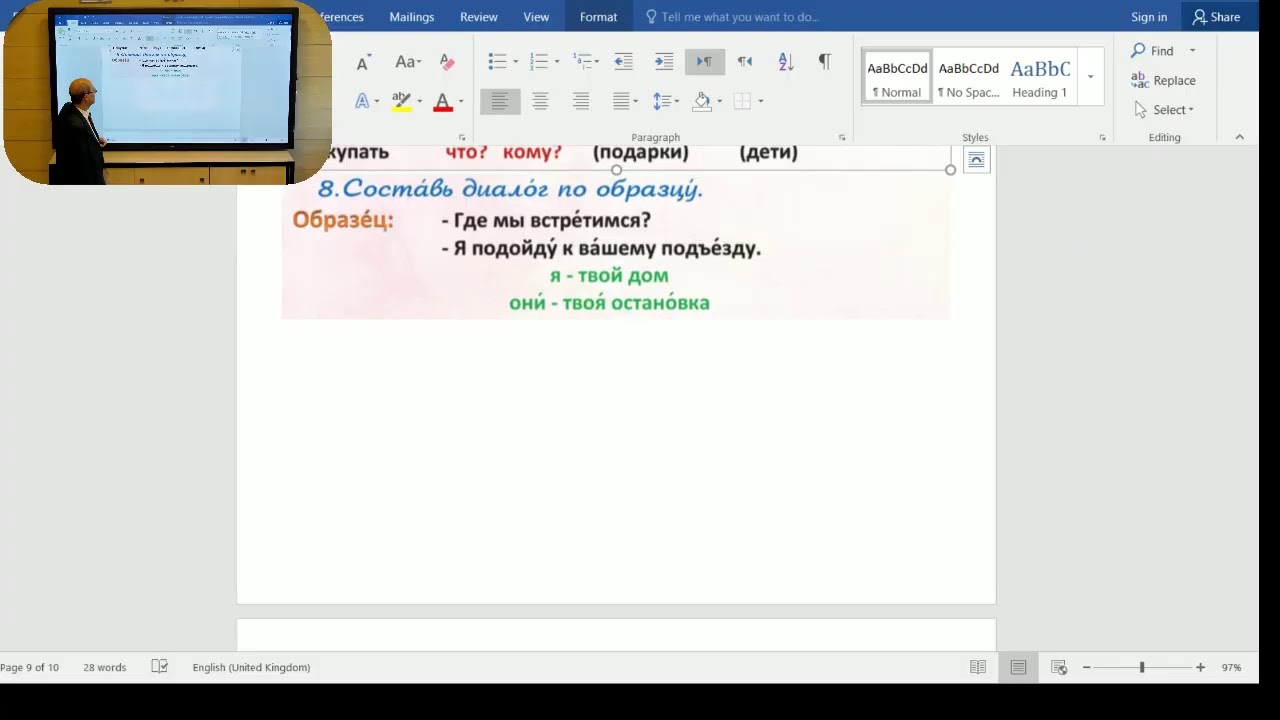This screenshot has width=1280, height=720.
Task: Open the shading color dropdown arrow
Action: [x=719, y=102]
